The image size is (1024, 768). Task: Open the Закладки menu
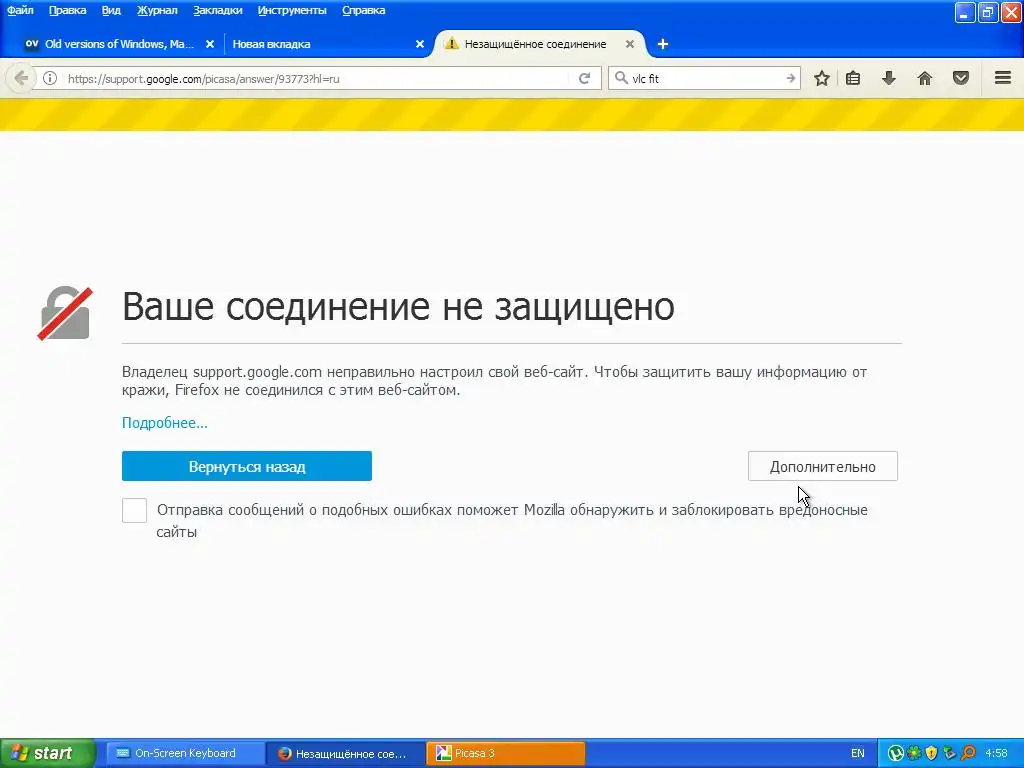(x=217, y=10)
